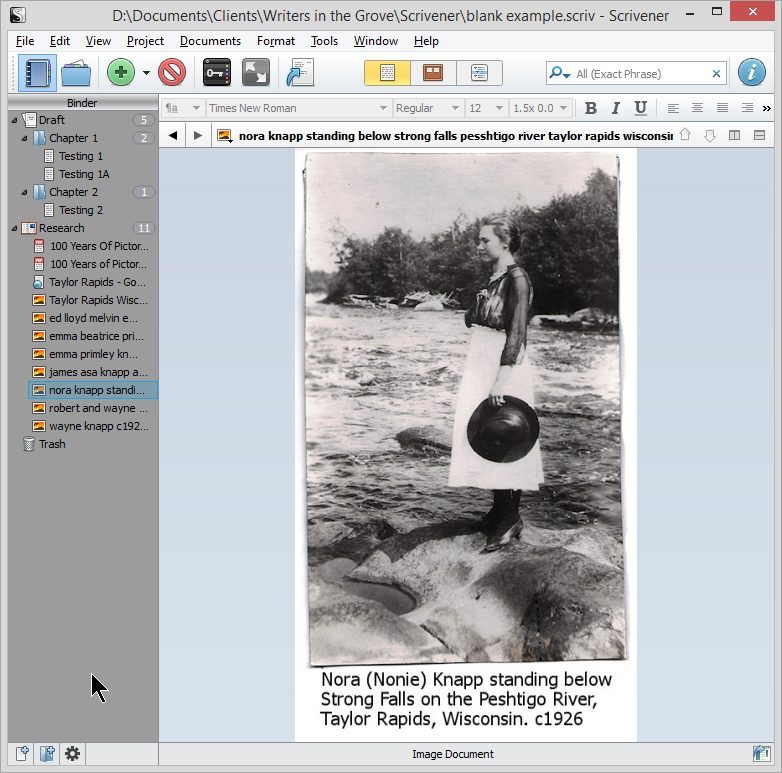The height and width of the screenshot is (773, 782).
Task: Open the search options magnifier dropdown
Action: pos(560,74)
